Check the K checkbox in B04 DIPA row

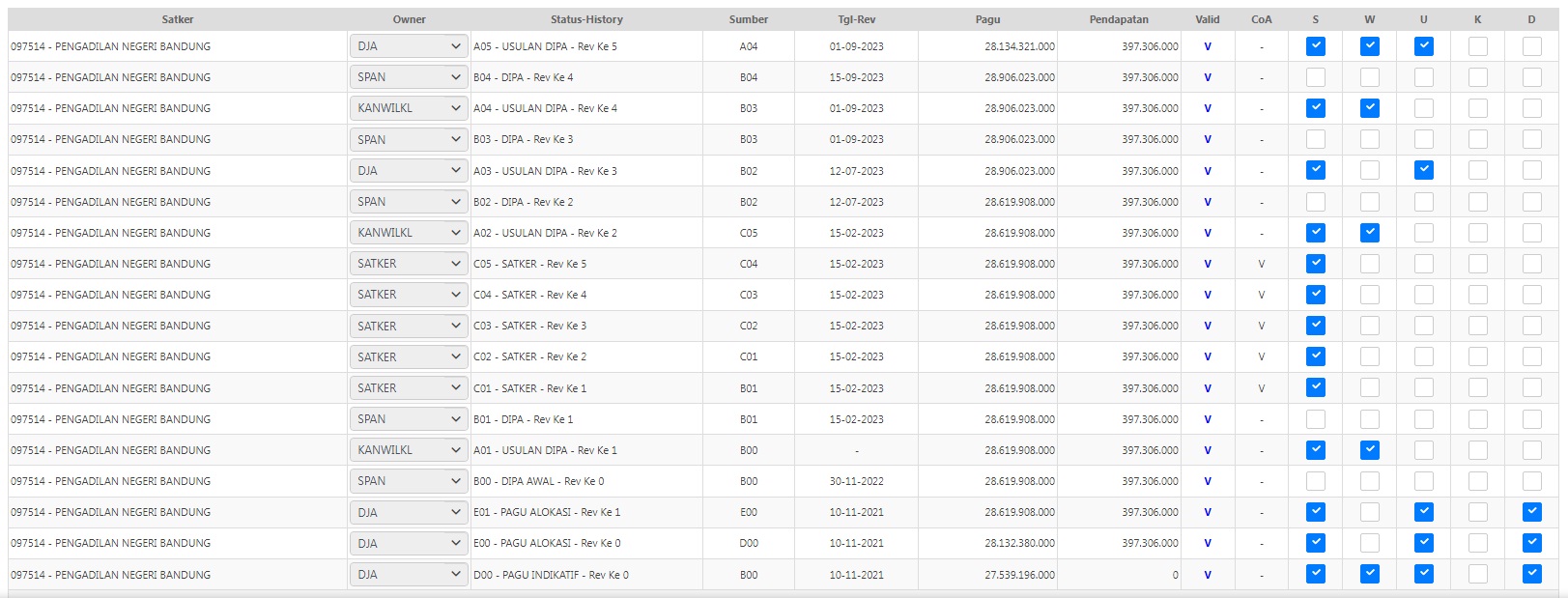tap(1477, 77)
